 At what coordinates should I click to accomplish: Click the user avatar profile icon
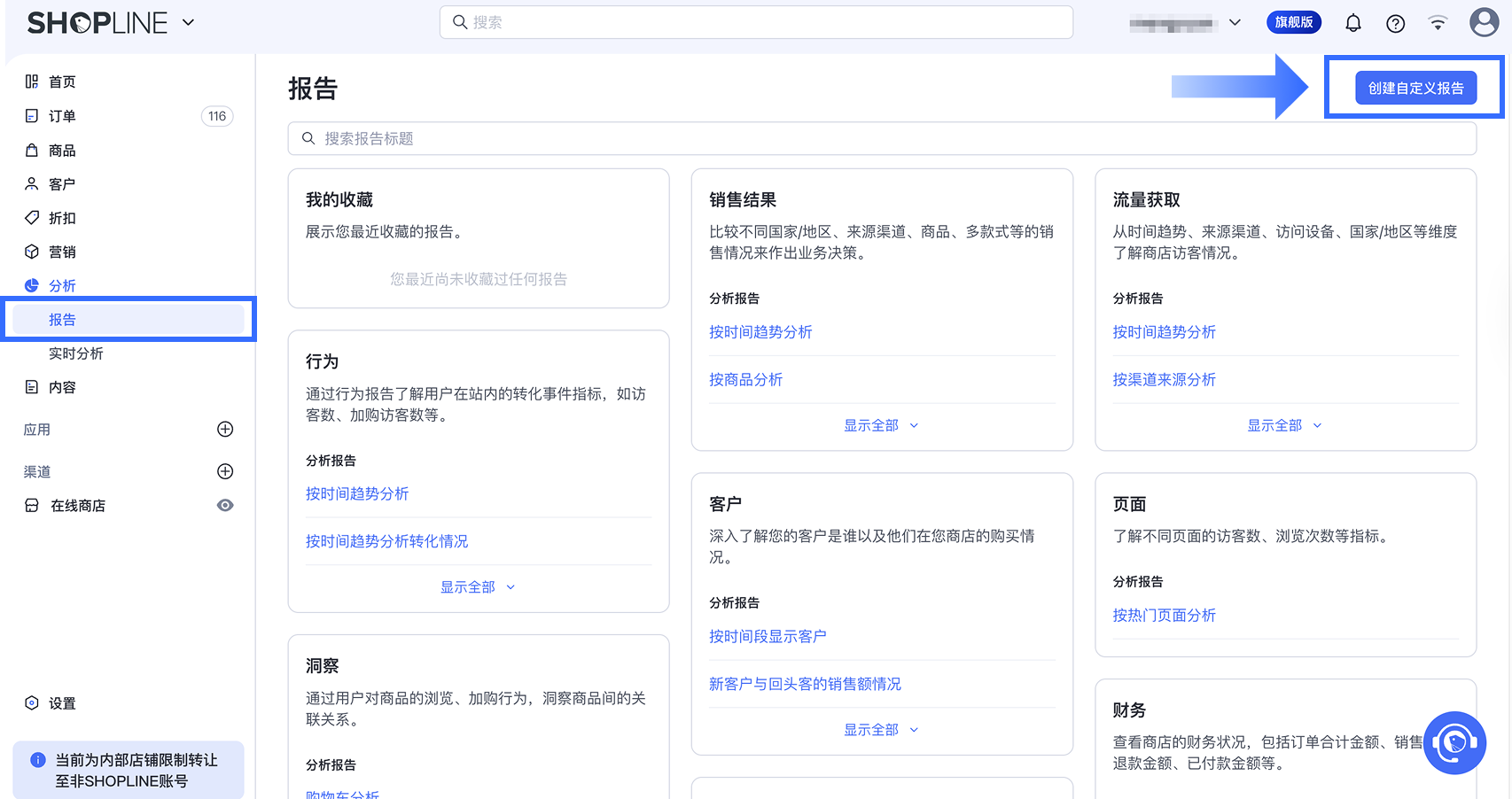pos(1484,22)
